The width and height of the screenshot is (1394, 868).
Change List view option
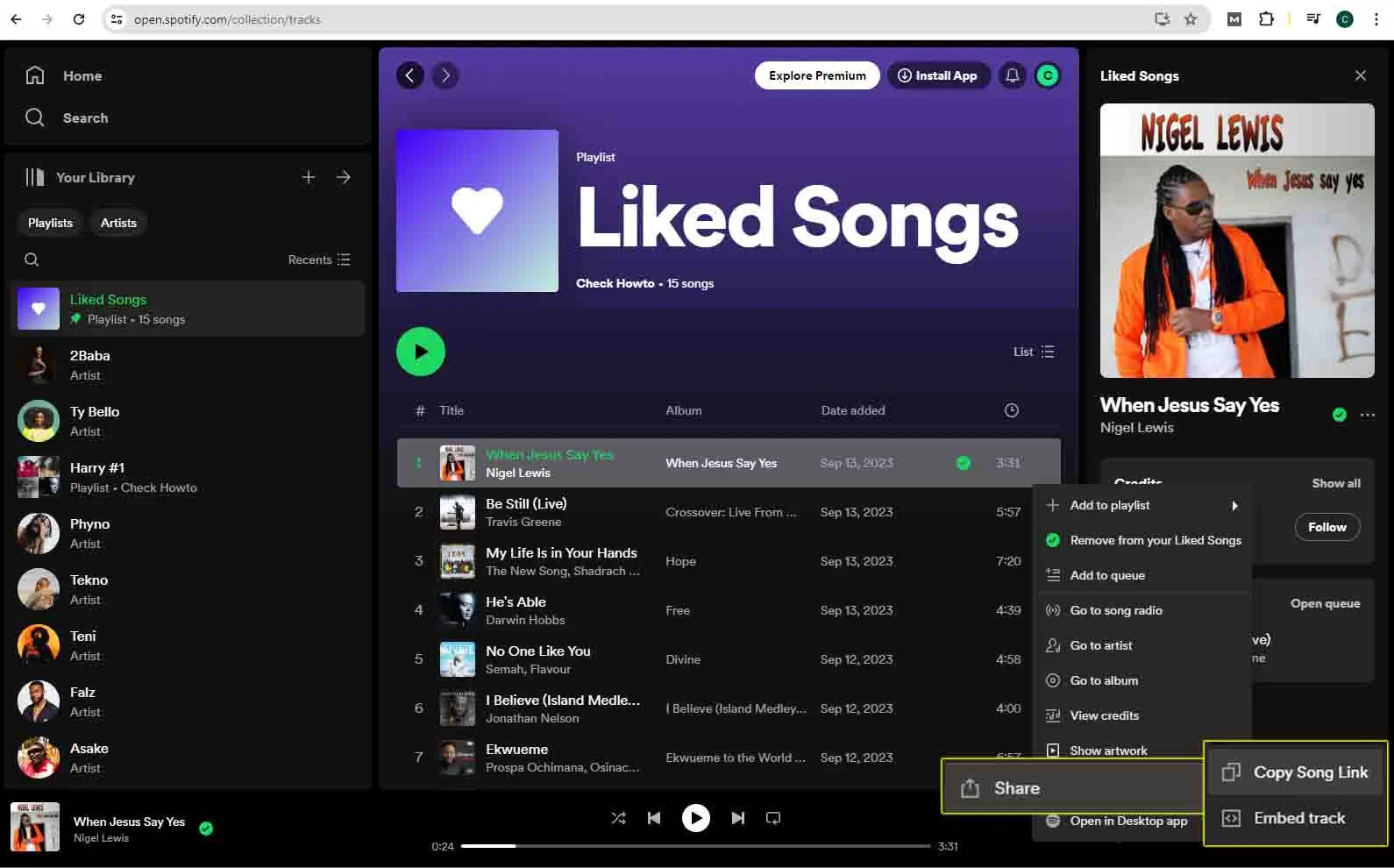pos(1034,352)
